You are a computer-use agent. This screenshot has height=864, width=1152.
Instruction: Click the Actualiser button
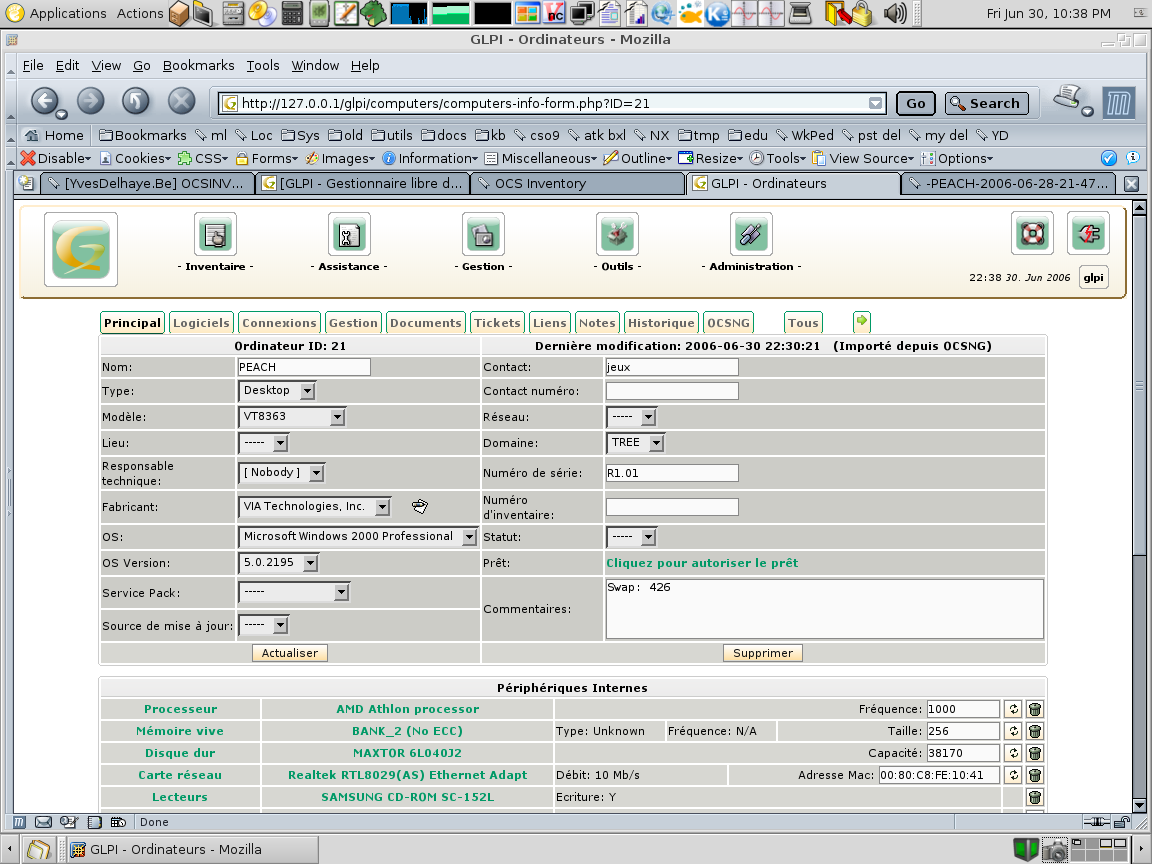289,653
